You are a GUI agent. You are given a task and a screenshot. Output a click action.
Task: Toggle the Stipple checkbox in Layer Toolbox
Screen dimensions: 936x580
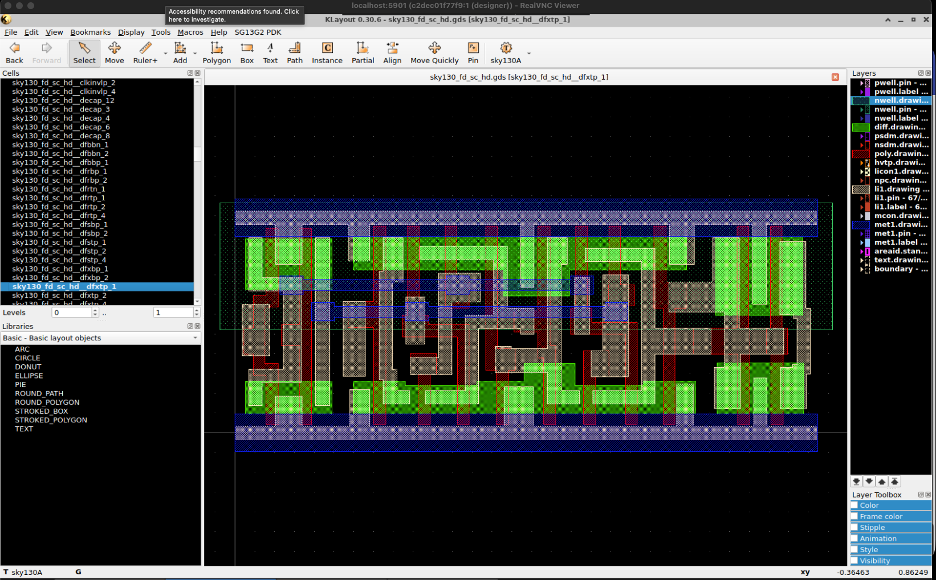tap(855, 527)
